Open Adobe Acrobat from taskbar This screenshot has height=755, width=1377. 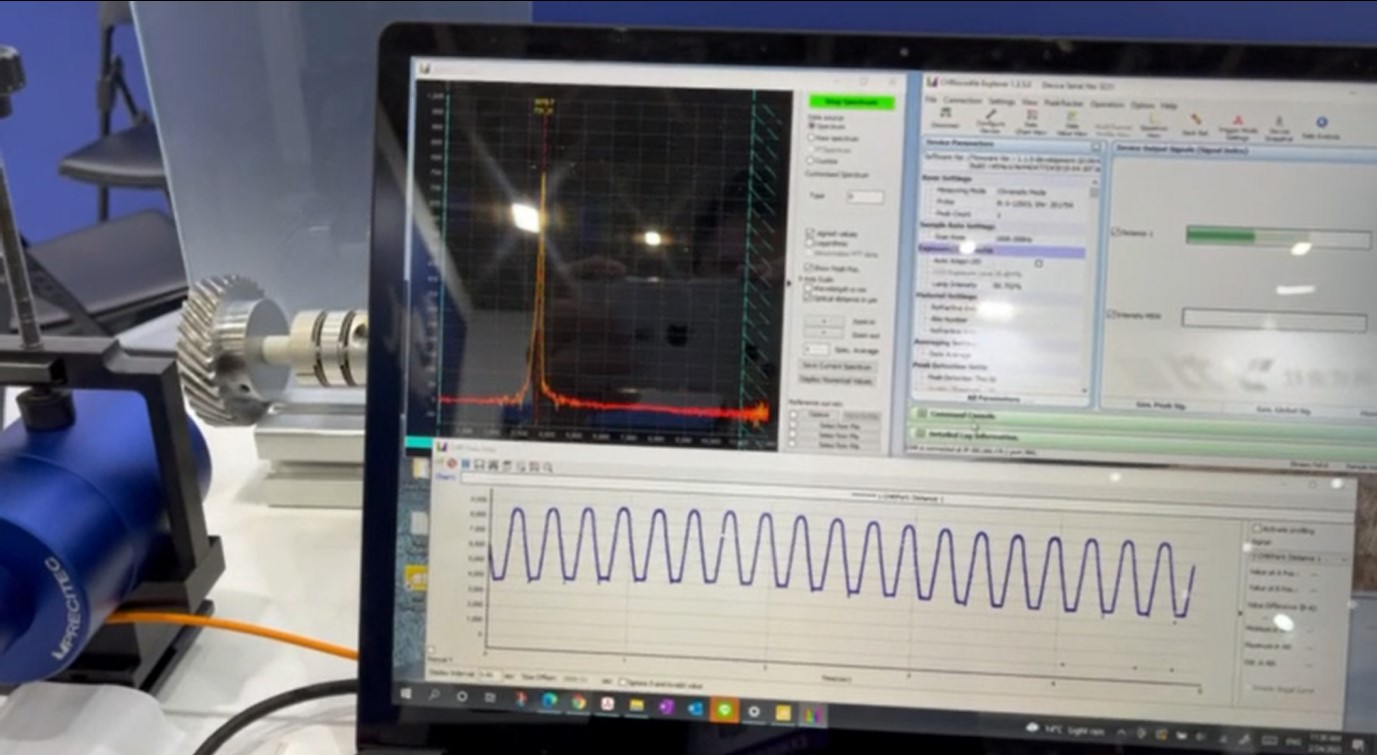[607, 703]
